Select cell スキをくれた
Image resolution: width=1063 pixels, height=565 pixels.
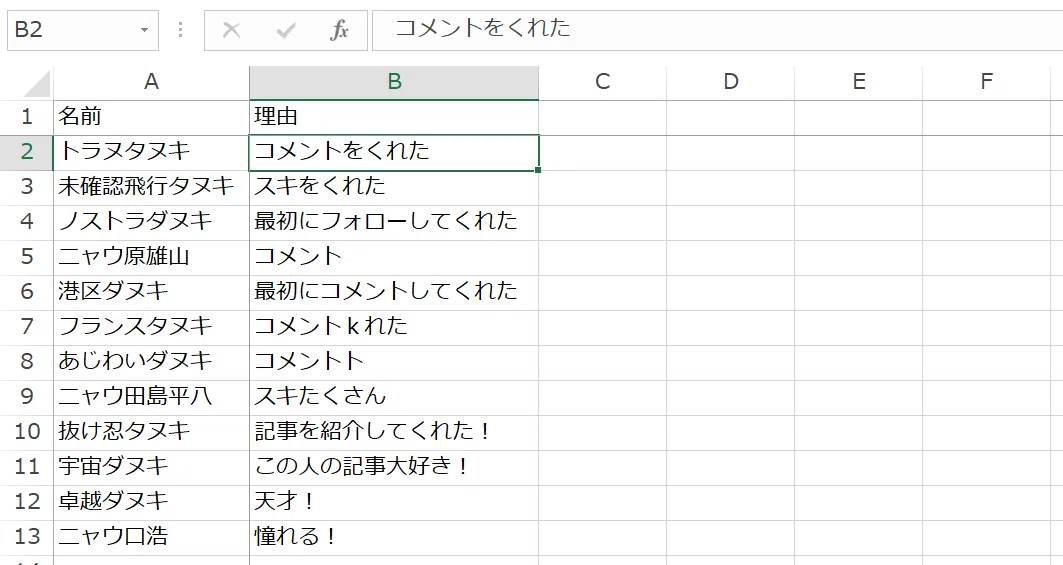point(394,187)
